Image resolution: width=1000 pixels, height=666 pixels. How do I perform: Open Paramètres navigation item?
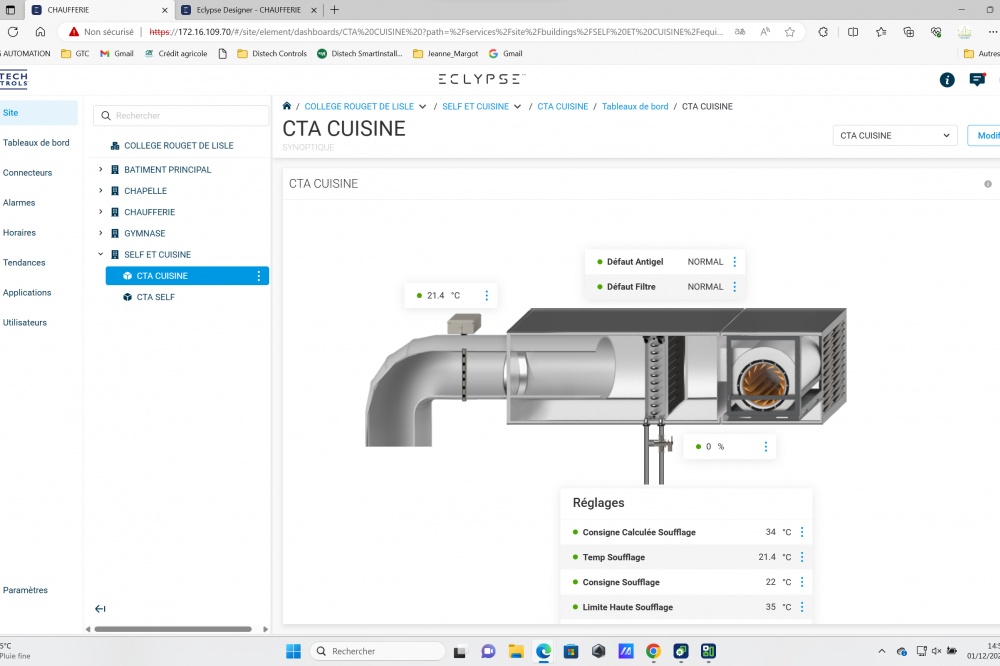[25, 589]
